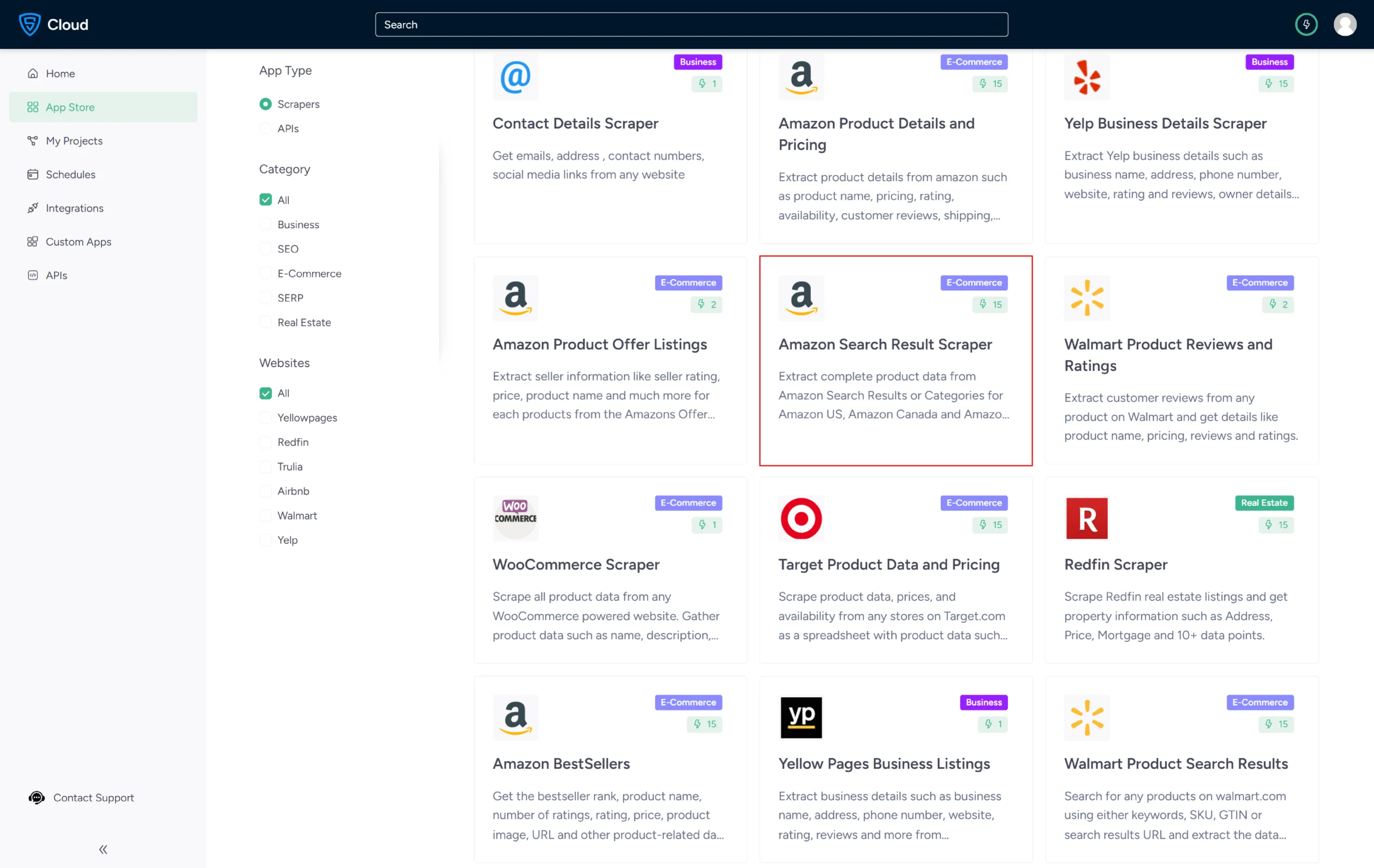Open Integrations menu item
This screenshot has width=1374, height=868.
coord(103,208)
